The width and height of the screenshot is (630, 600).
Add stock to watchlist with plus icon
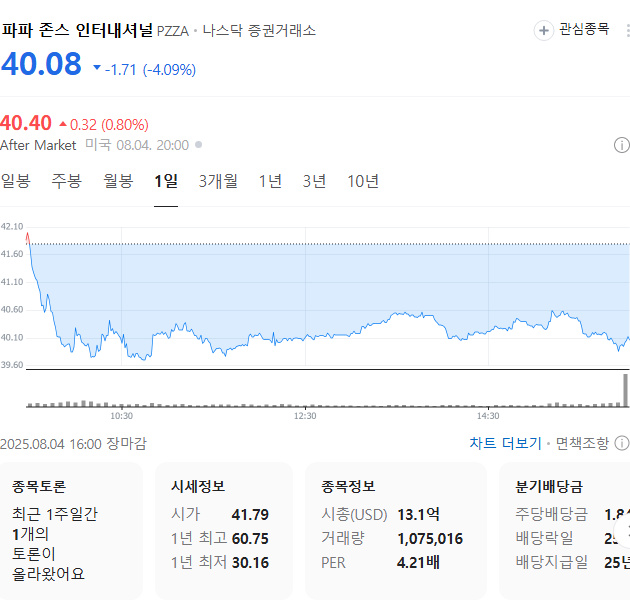click(x=544, y=31)
